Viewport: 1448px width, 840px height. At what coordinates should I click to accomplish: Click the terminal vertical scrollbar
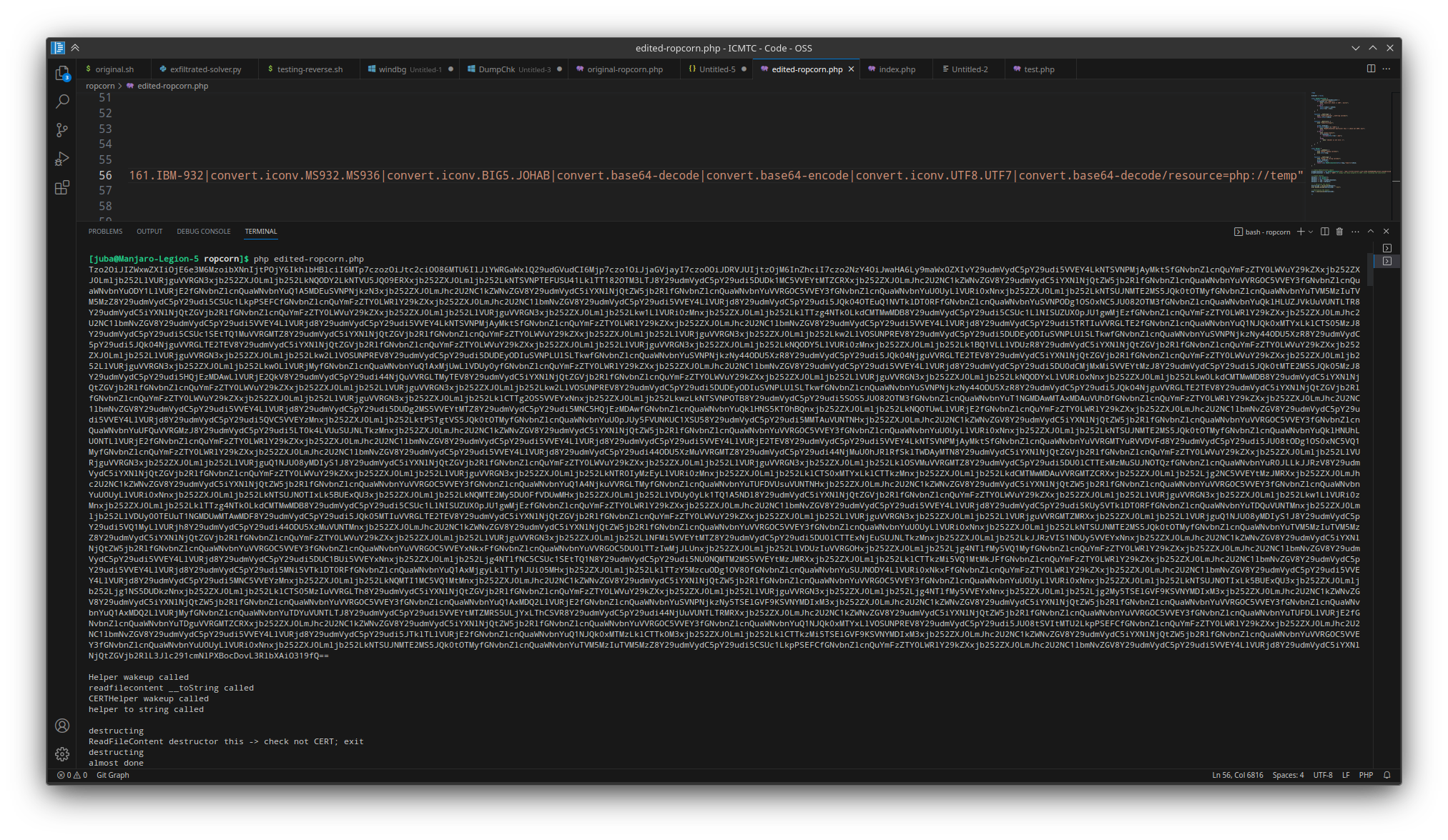coord(1369,269)
